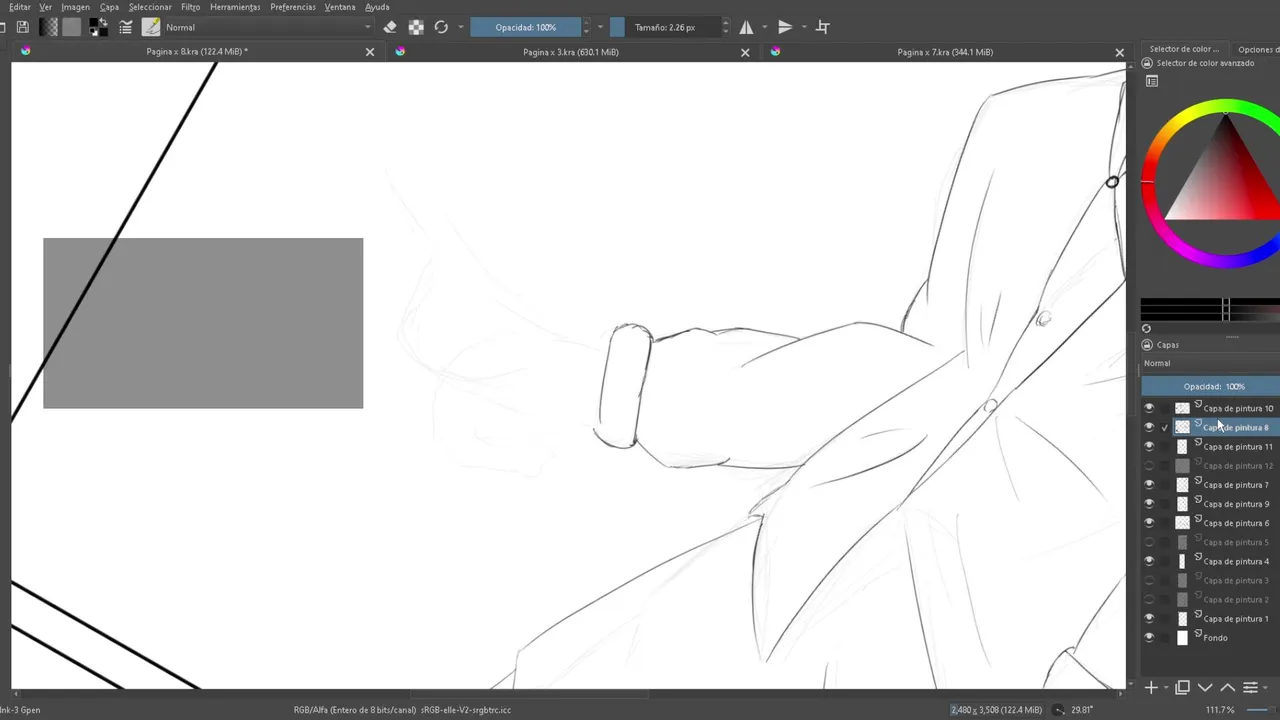This screenshot has height=720, width=1280.
Task: Hide layer Capa de pintura 10
Action: [1149, 408]
